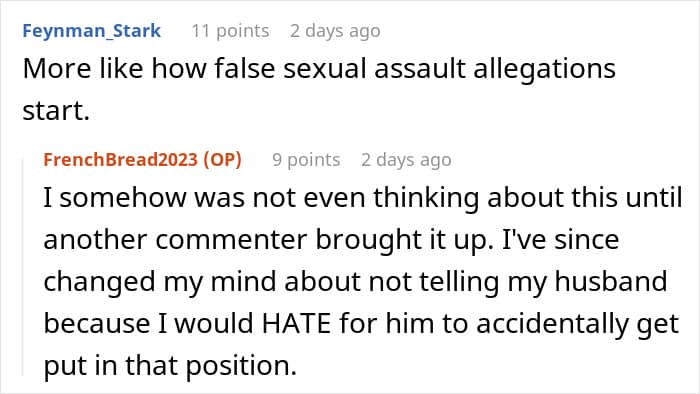Screen dimensions: 700x394
Task: Click the (OP) tag beside FrenchBread2023
Action: point(222,160)
